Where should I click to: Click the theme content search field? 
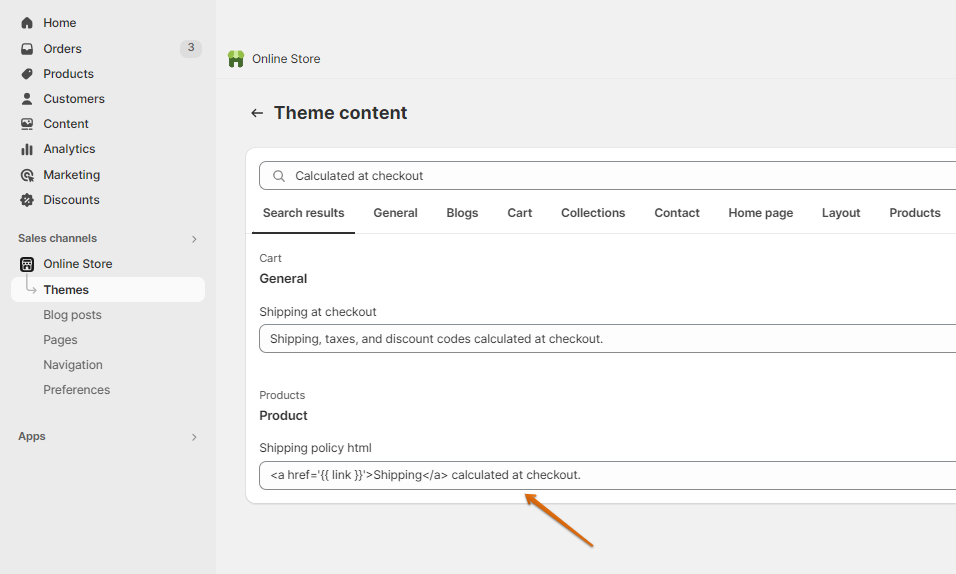coord(620,176)
